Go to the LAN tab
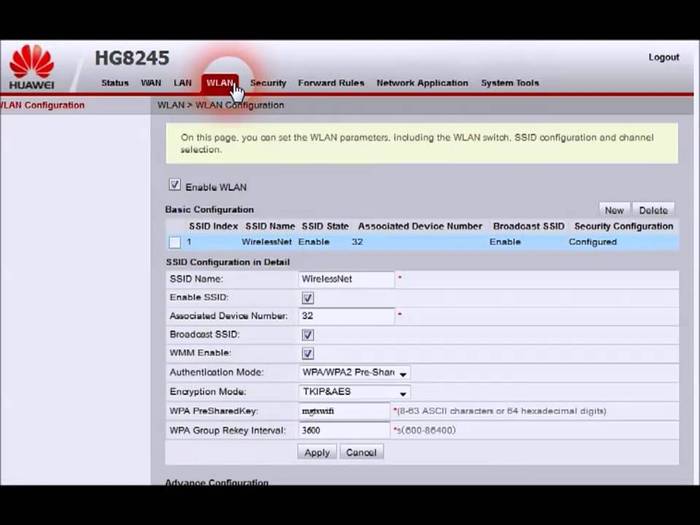 click(182, 83)
